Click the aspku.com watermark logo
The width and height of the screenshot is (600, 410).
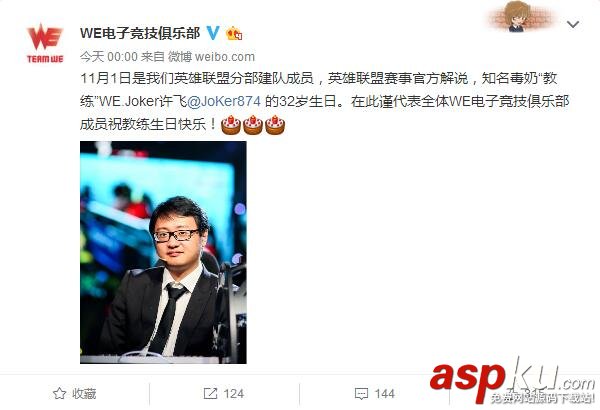pos(513,381)
